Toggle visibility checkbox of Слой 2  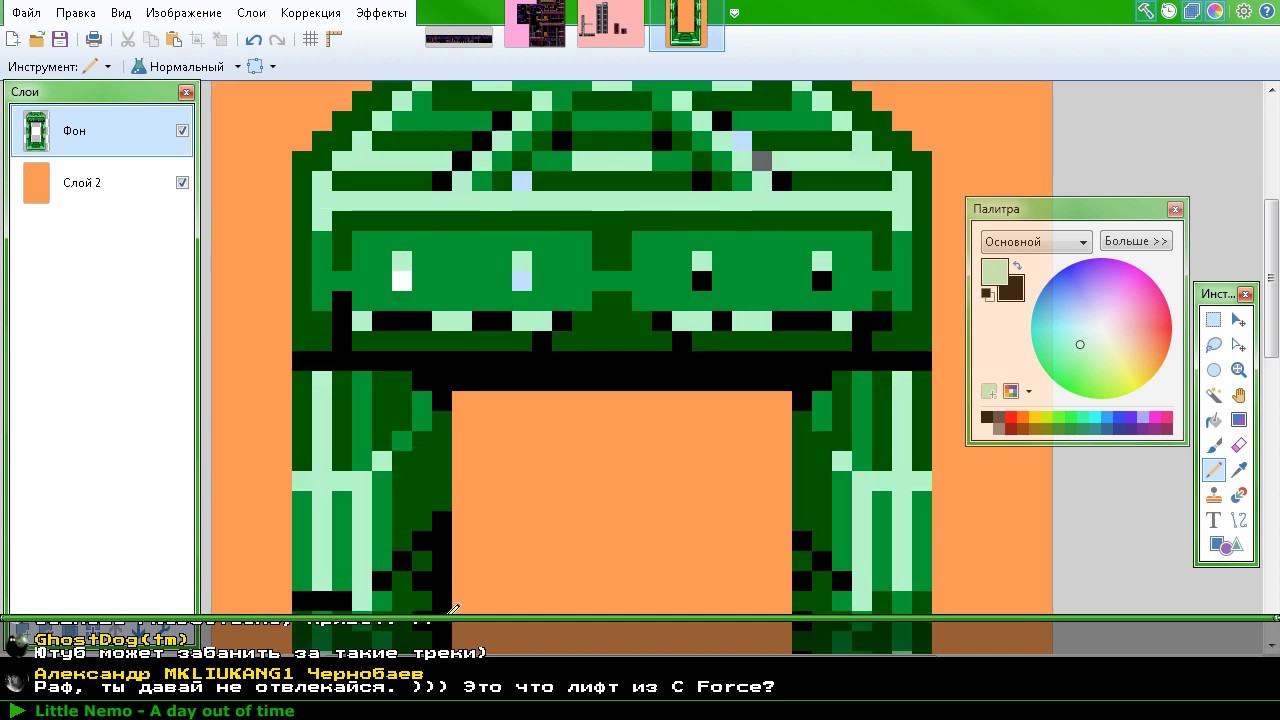click(x=182, y=182)
